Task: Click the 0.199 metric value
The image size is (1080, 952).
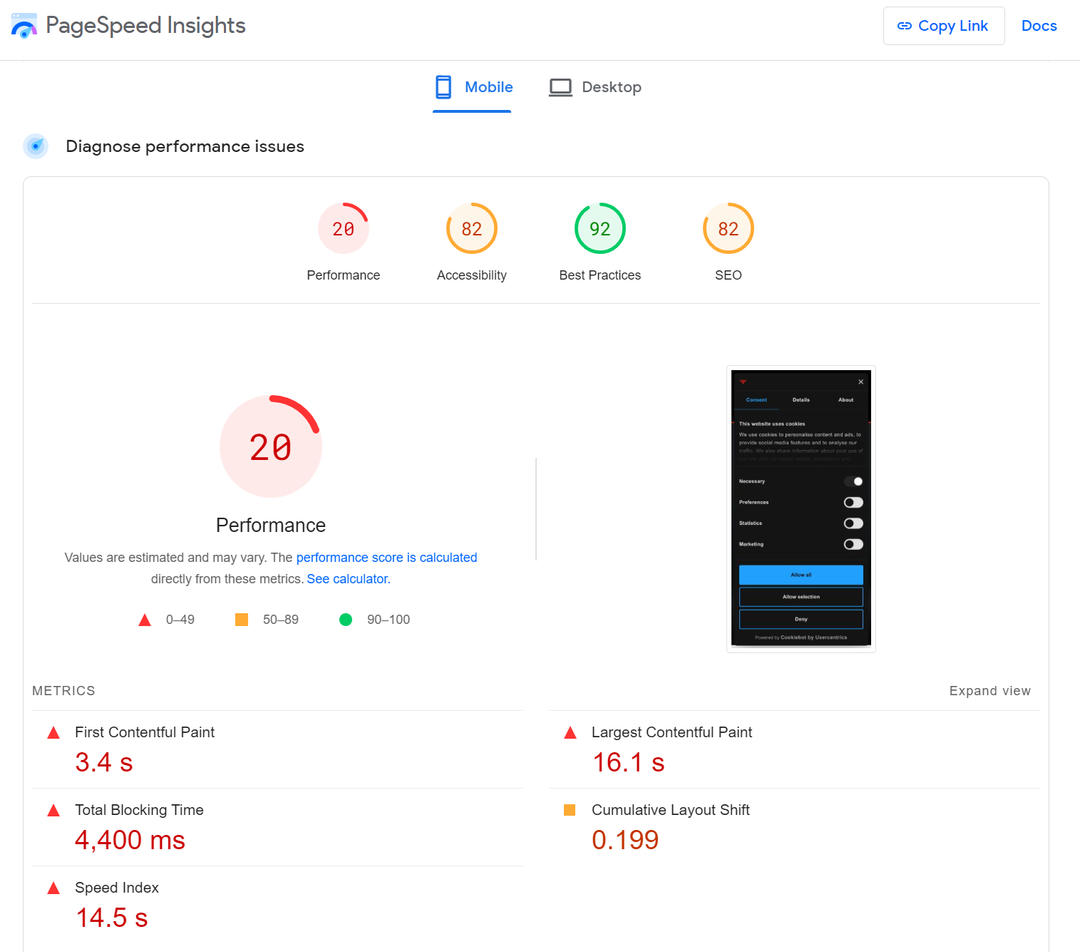Action: point(625,840)
